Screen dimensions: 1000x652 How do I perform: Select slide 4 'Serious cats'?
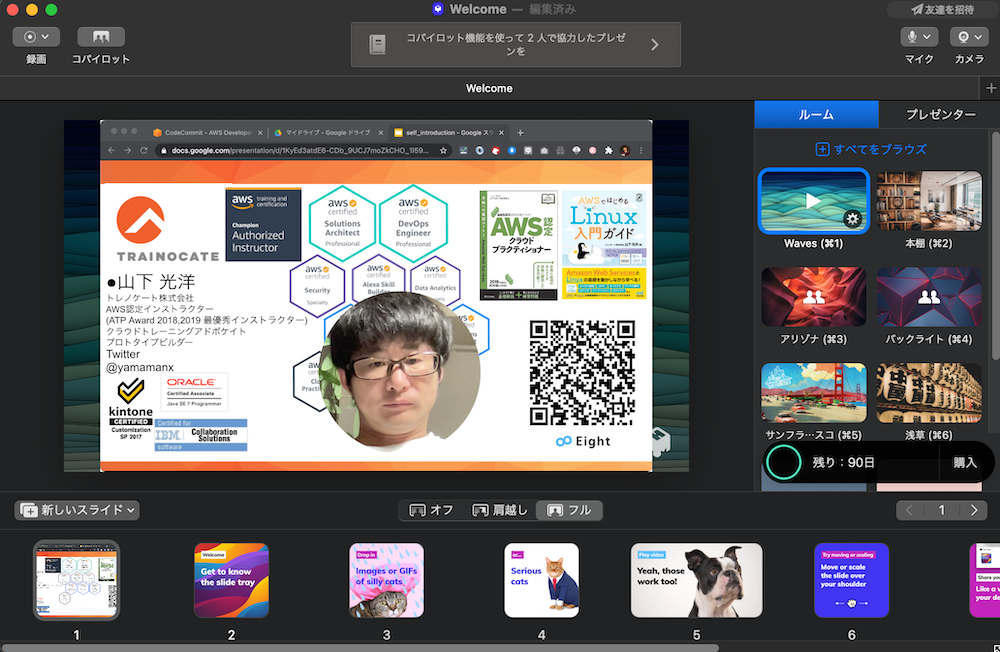[541, 580]
